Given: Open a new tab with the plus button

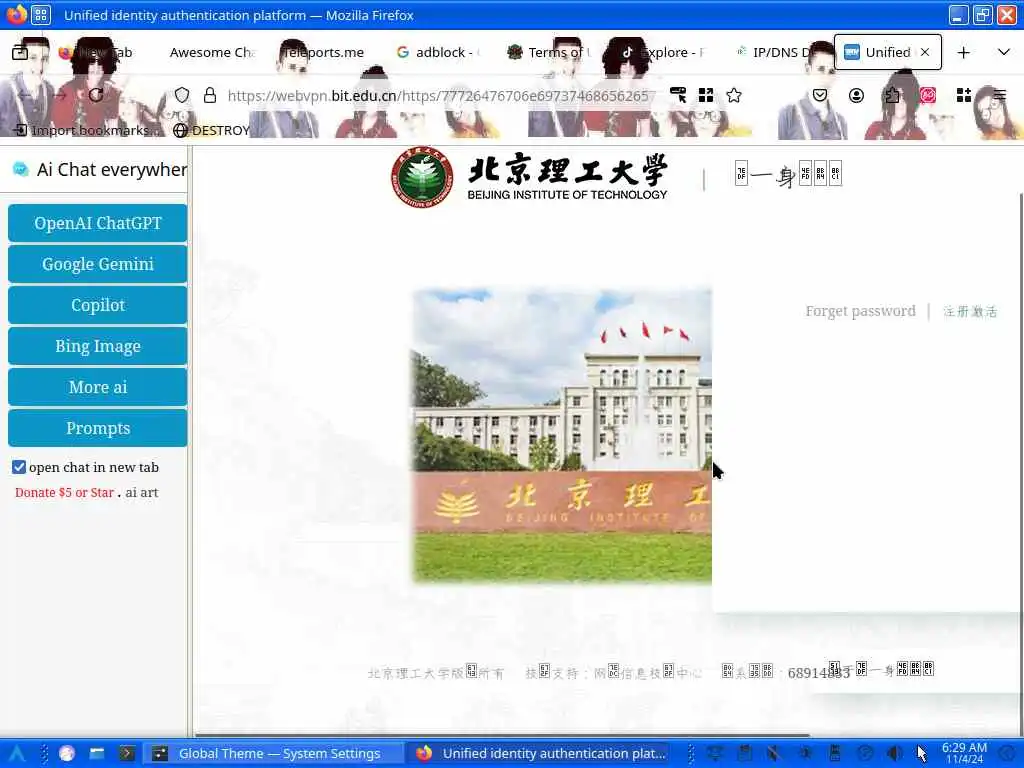Looking at the screenshot, I should coord(963,52).
